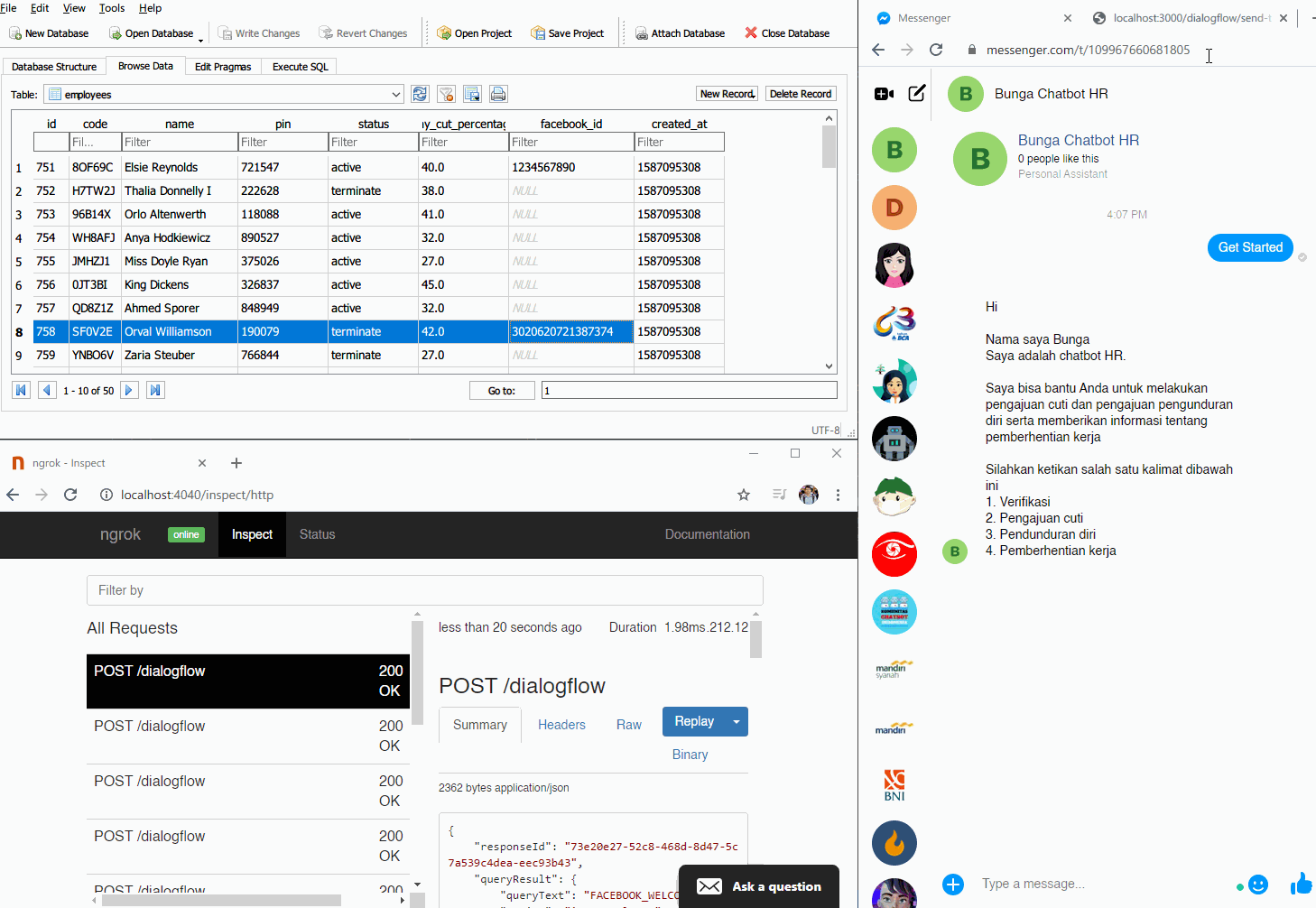Go to first record page
Screen dimensions: 1316x908
click(21, 390)
